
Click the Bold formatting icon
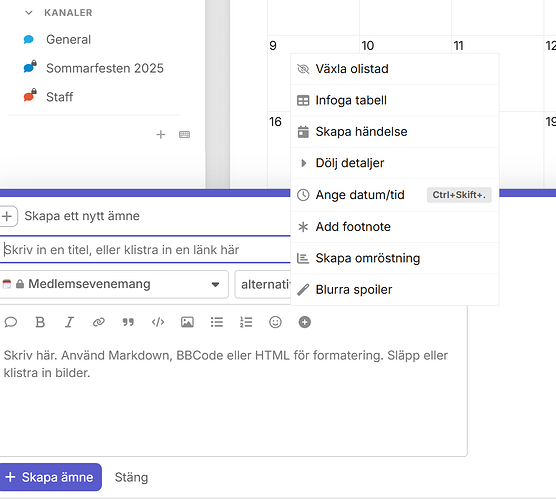[x=40, y=322]
